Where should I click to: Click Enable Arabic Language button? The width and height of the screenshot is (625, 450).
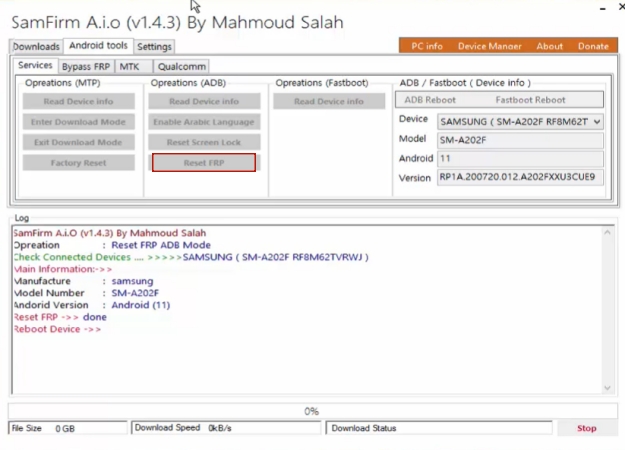coord(204,122)
